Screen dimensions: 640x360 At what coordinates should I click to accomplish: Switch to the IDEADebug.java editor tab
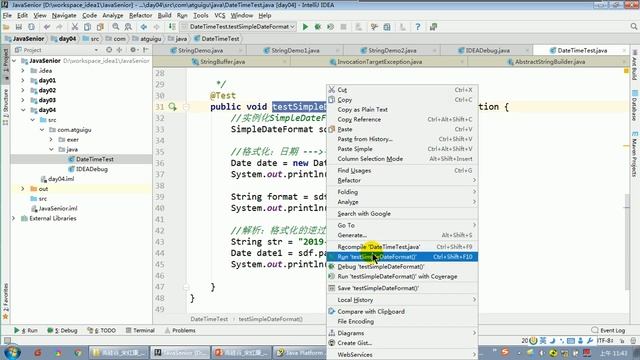pos(487,51)
